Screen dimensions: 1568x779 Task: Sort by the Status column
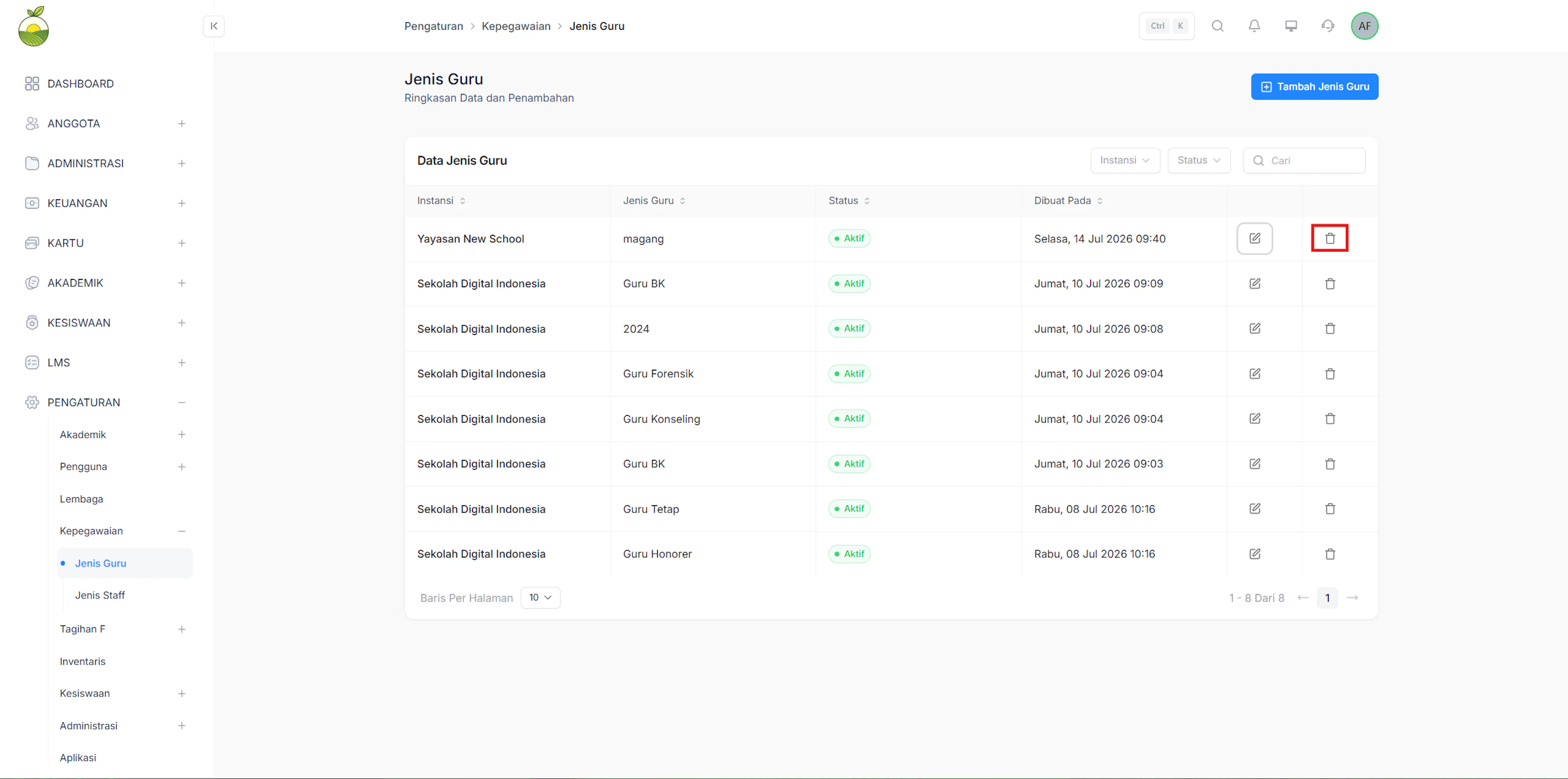849,201
